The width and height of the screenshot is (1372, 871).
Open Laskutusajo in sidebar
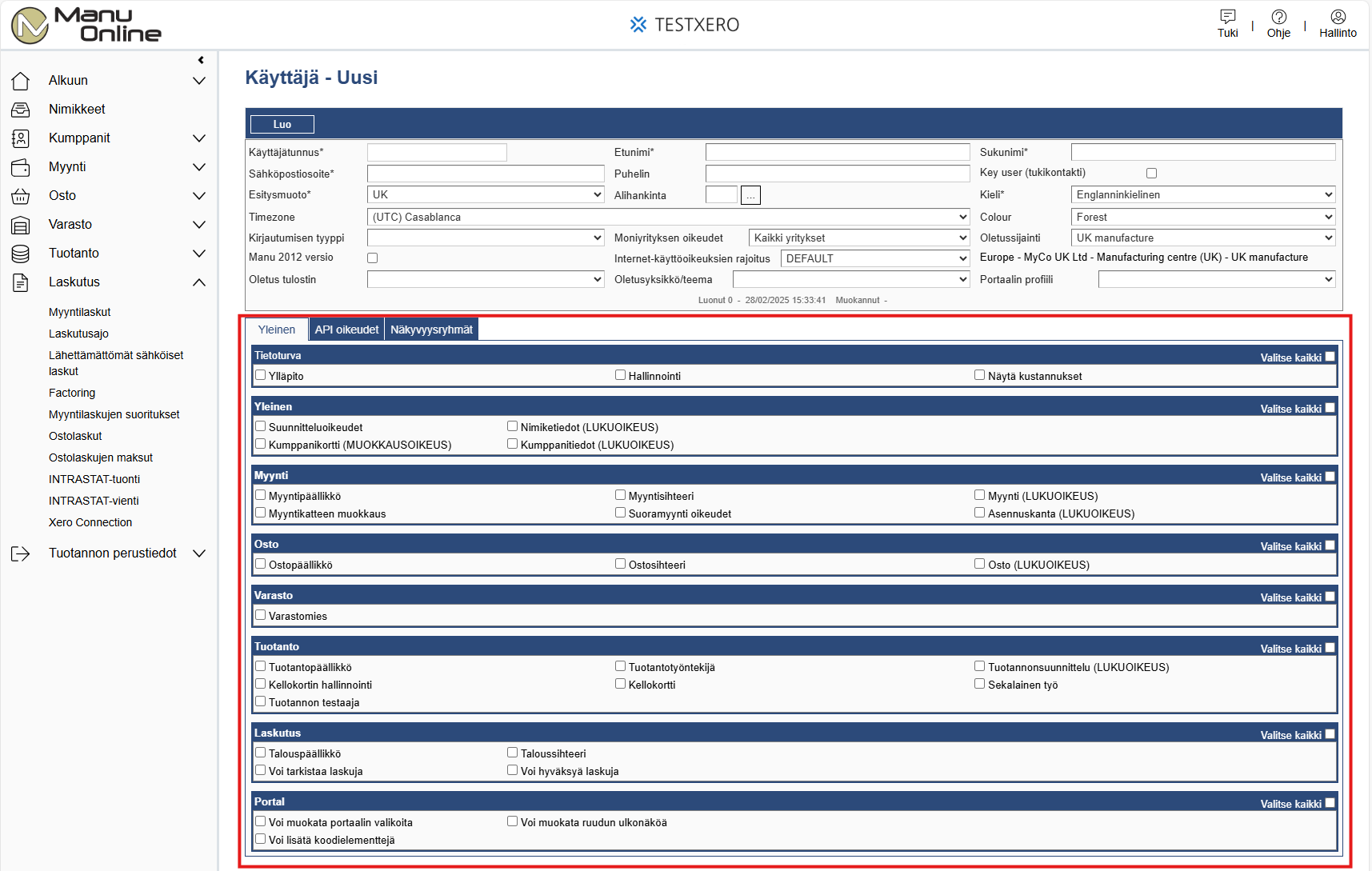[78, 334]
